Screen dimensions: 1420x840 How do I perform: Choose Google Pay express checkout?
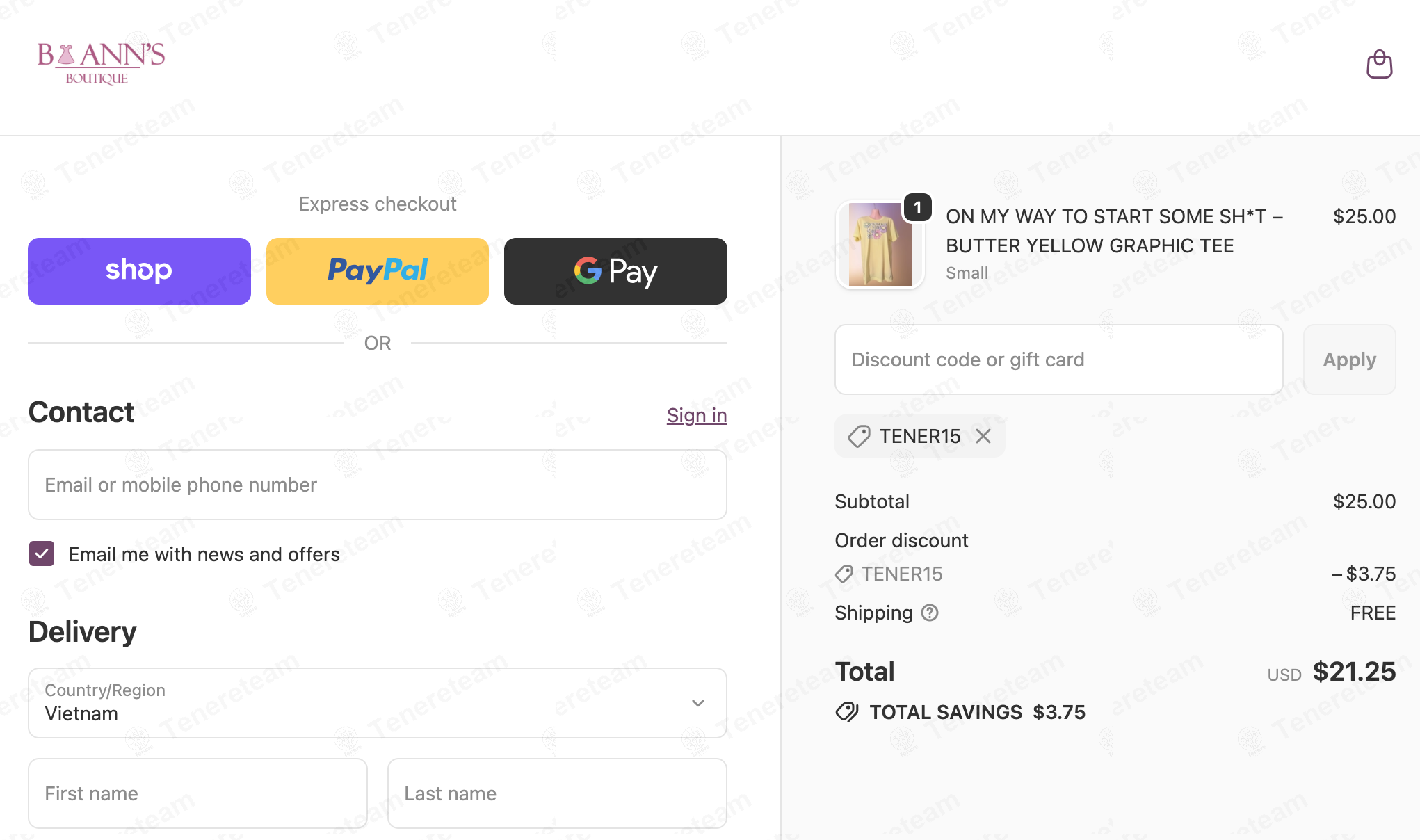click(615, 271)
